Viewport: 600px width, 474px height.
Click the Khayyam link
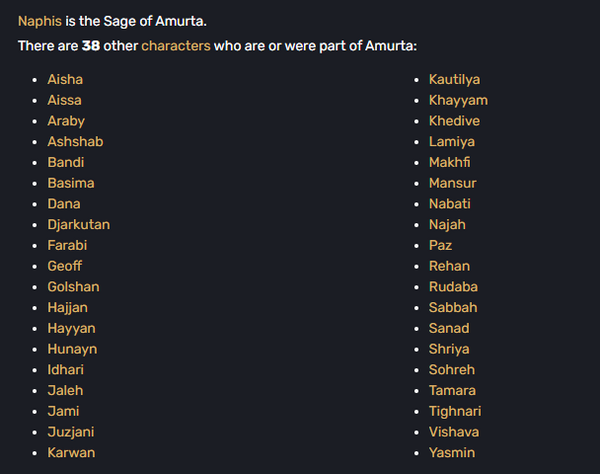(x=458, y=100)
